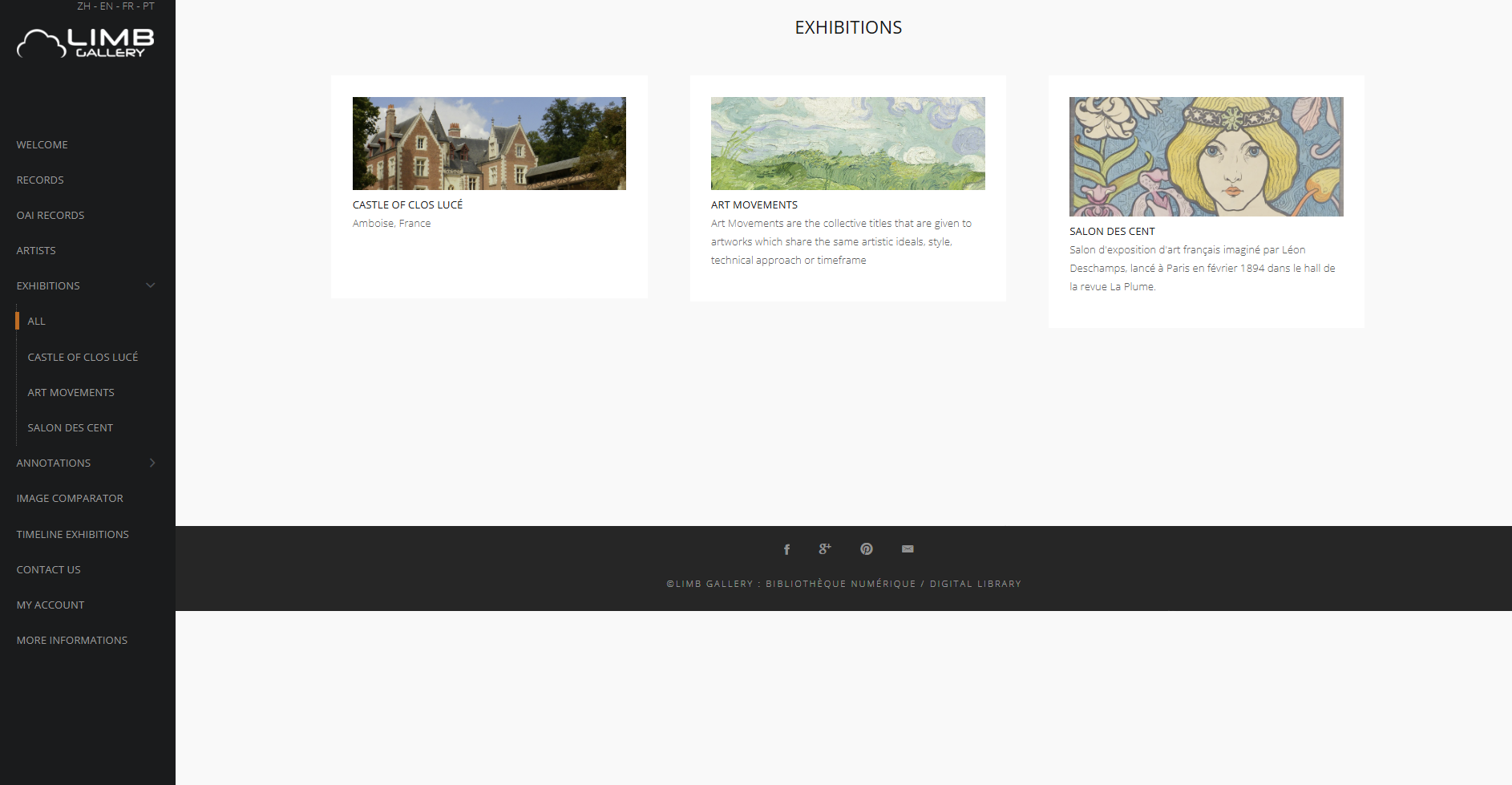
Task: Open Image Comparator in the sidebar
Action: [70, 499]
